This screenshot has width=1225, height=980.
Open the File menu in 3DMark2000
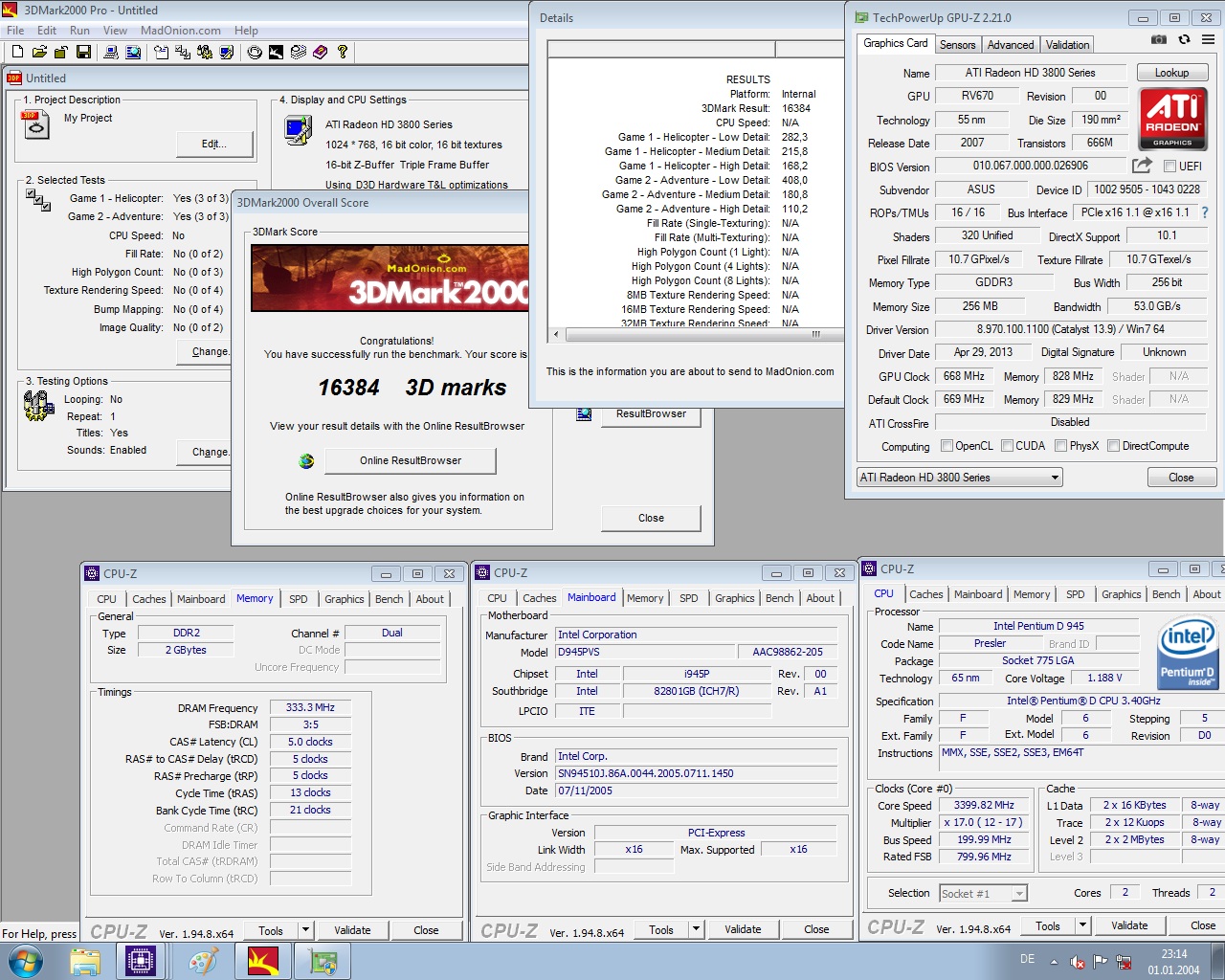[x=15, y=31]
